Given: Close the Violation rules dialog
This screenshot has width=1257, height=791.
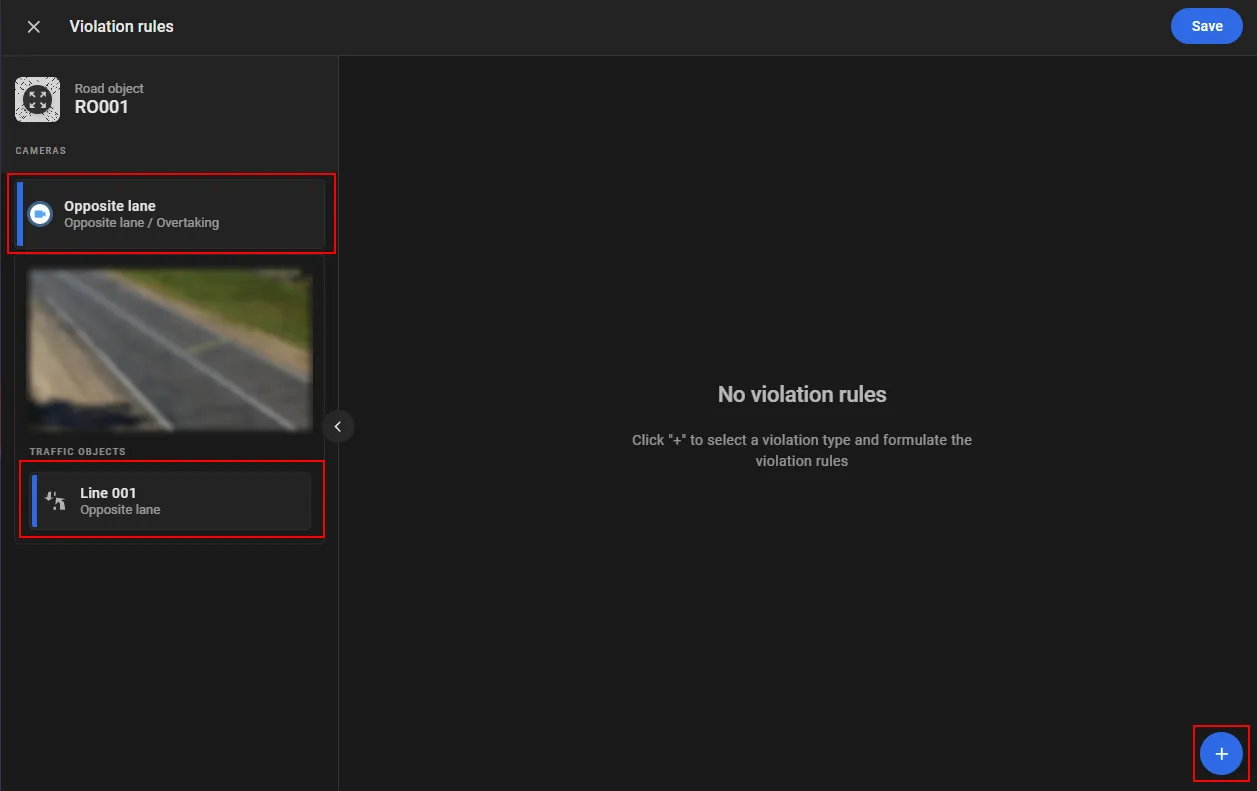Looking at the screenshot, I should tap(34, 27).
